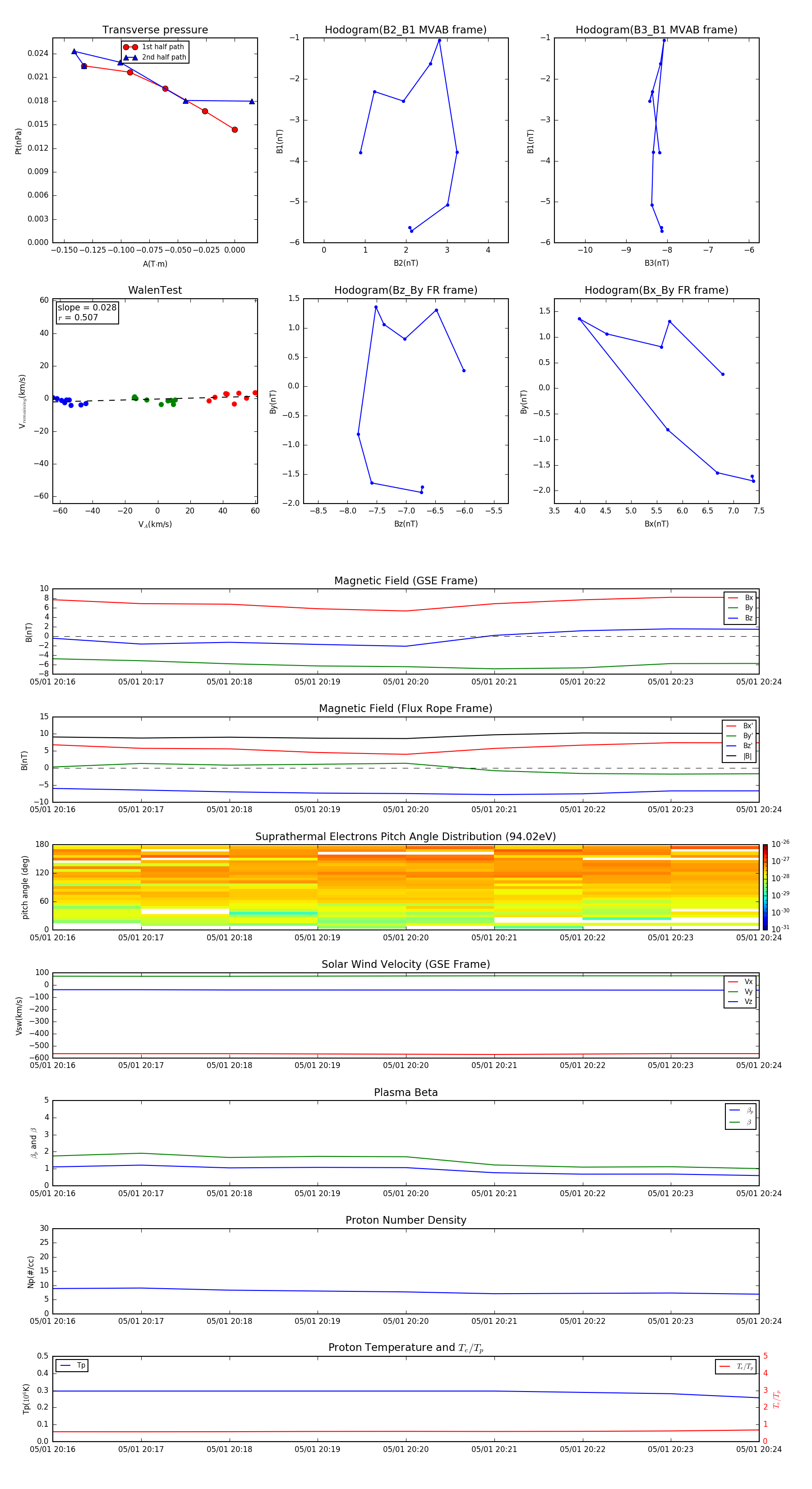Click the rightmost blue triangle on pressure plot
812x1489 pixels.
point(251,101)
